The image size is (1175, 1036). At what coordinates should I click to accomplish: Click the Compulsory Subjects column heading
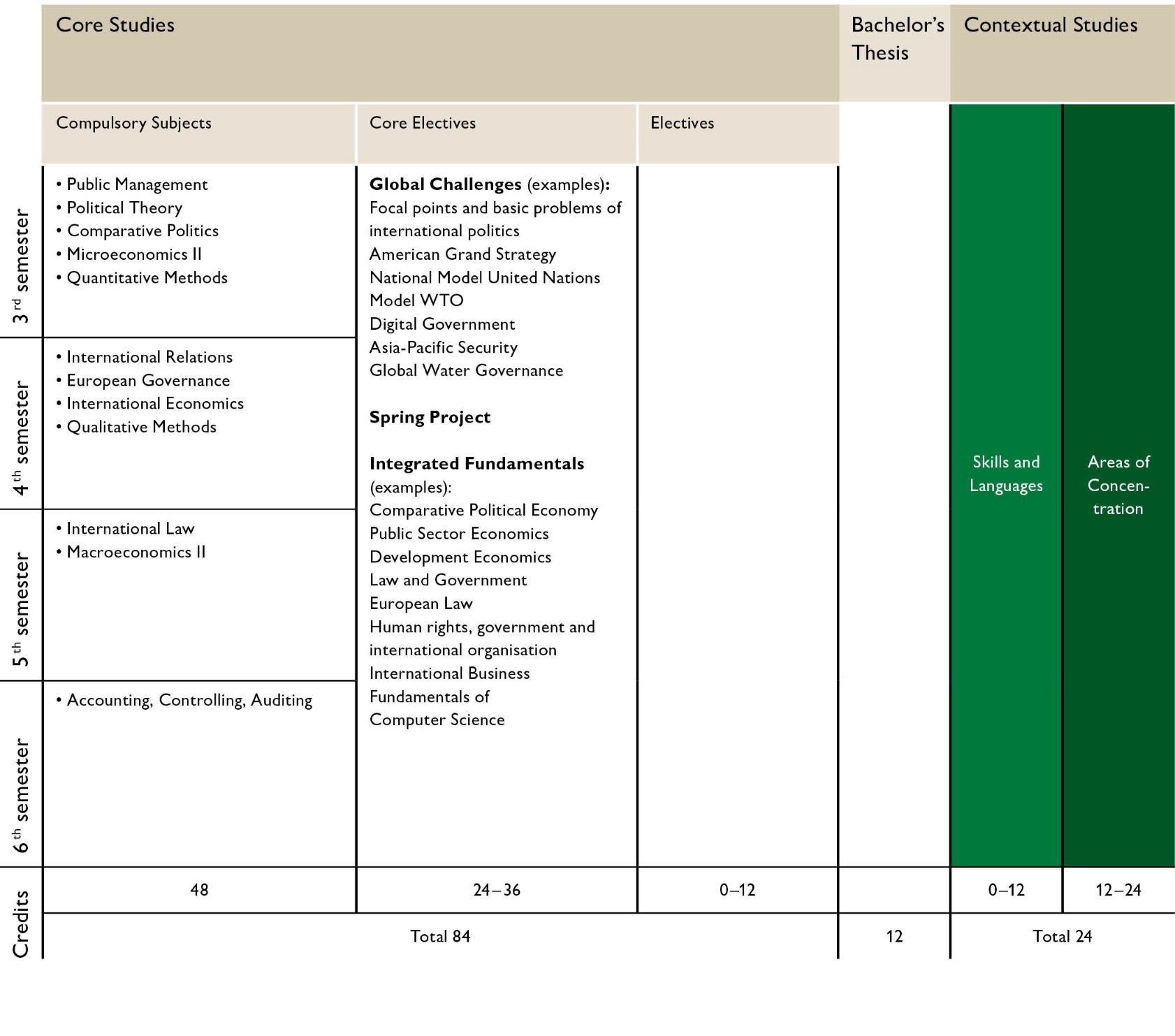click(x=133, y=123)
